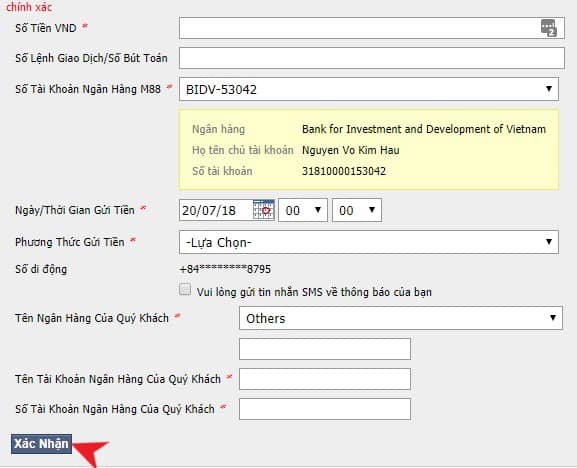The width and height of the screenshot is (577, 468).
Task: Open the minute dropdown after the hour
Action: (x=357, y=210)
